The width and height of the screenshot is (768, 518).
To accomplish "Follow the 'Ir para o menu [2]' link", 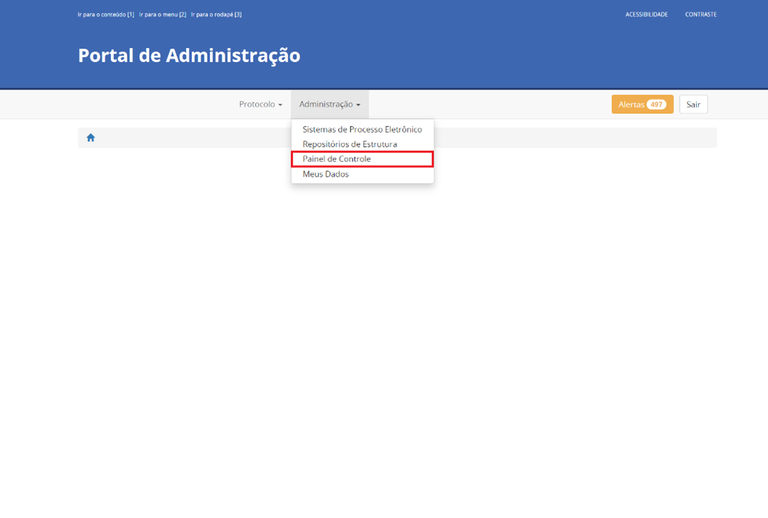I will (163, 14).
